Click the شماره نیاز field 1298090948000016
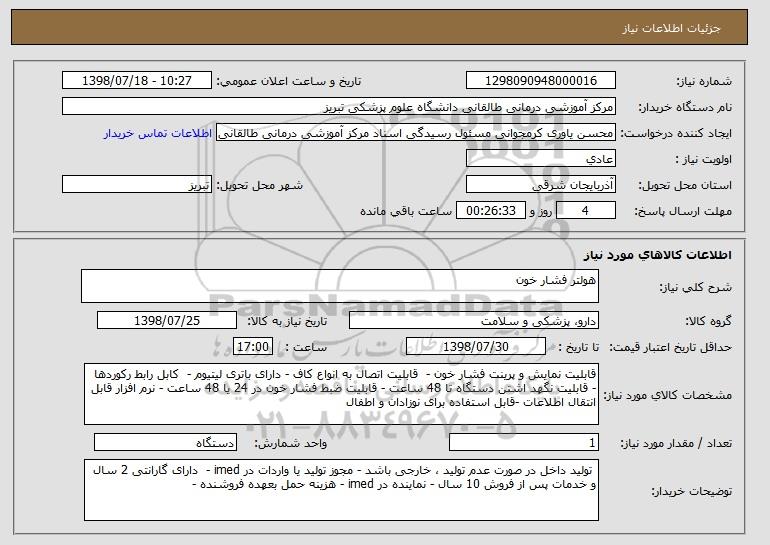The height and width of the screenshot is (545, 770). click(541, 81)
